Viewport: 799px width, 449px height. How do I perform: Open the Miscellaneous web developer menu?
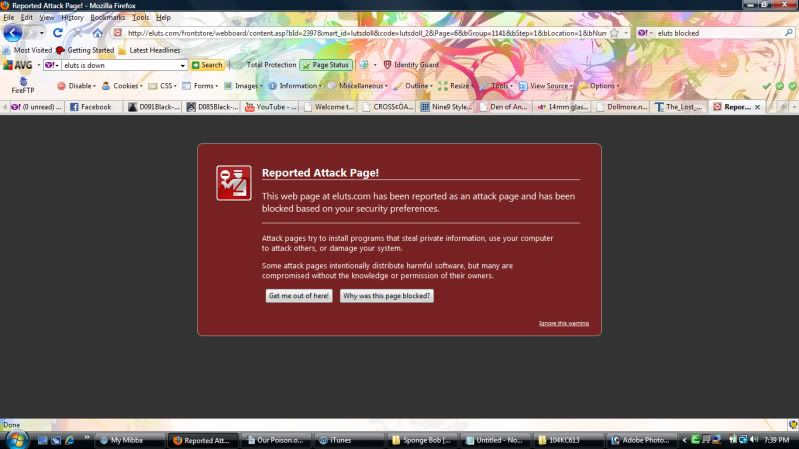pyautogui.click(x=358, y=86)
